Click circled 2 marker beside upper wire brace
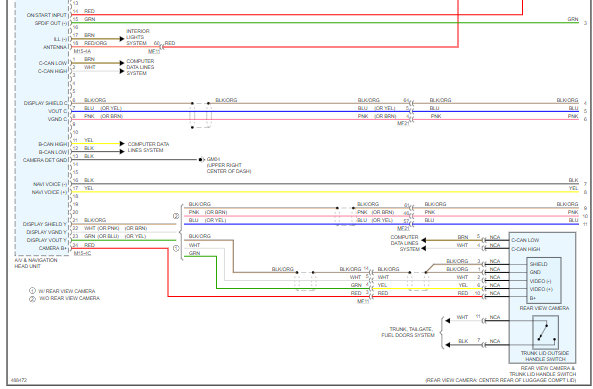The width and height of the screenshot is (593, 389). [x=176, y=216]
